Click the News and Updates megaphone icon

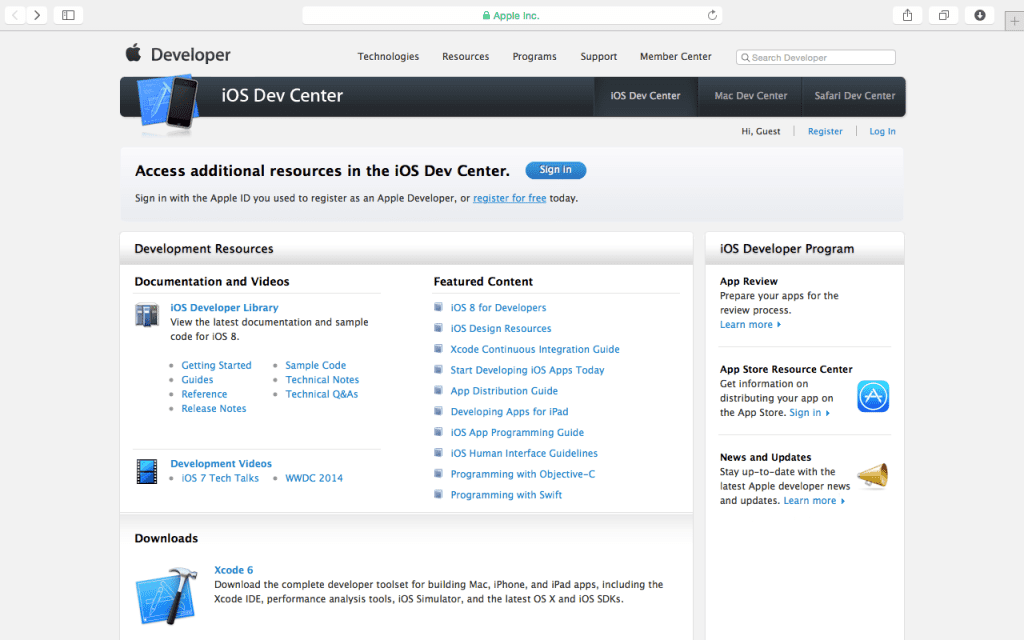pos(873,475)
